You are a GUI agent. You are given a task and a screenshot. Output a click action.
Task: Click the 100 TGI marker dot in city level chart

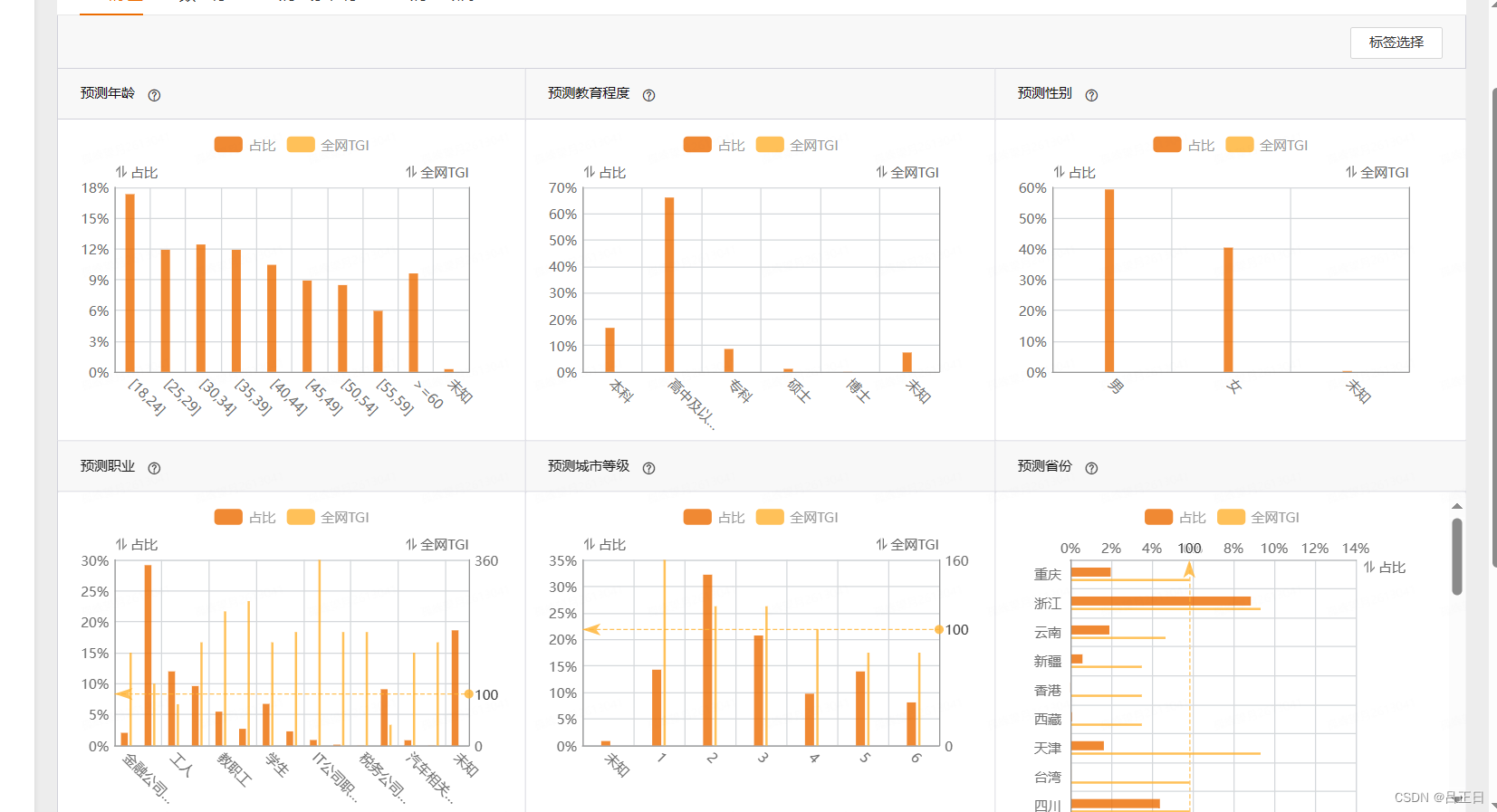click(939, 629)
